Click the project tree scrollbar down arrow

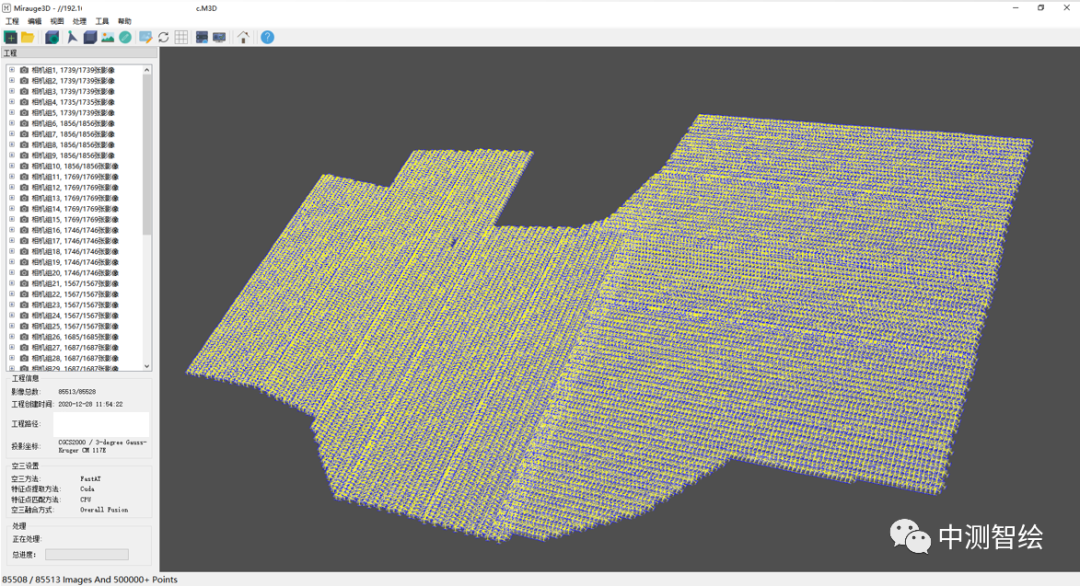(x=148, y=366)
